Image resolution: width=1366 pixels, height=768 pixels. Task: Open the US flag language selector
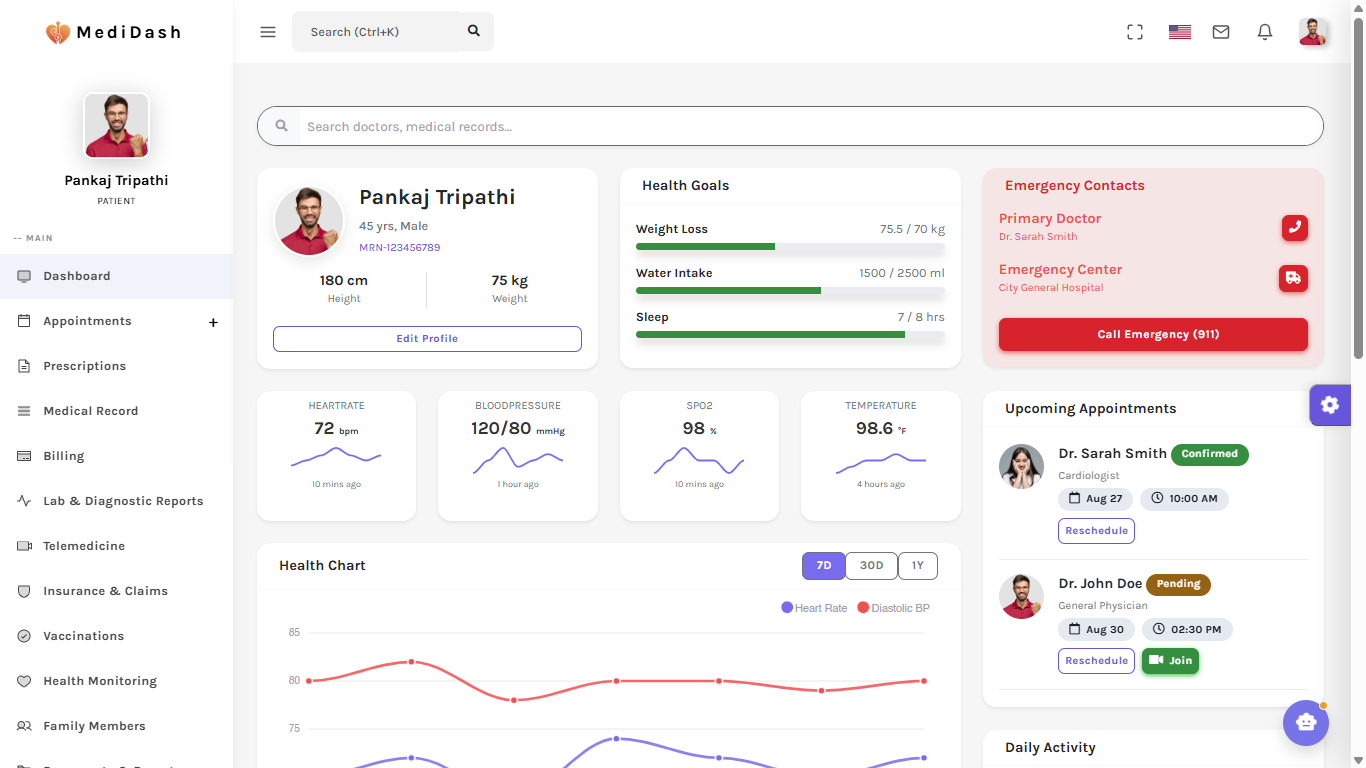(x=1180, y=32)
